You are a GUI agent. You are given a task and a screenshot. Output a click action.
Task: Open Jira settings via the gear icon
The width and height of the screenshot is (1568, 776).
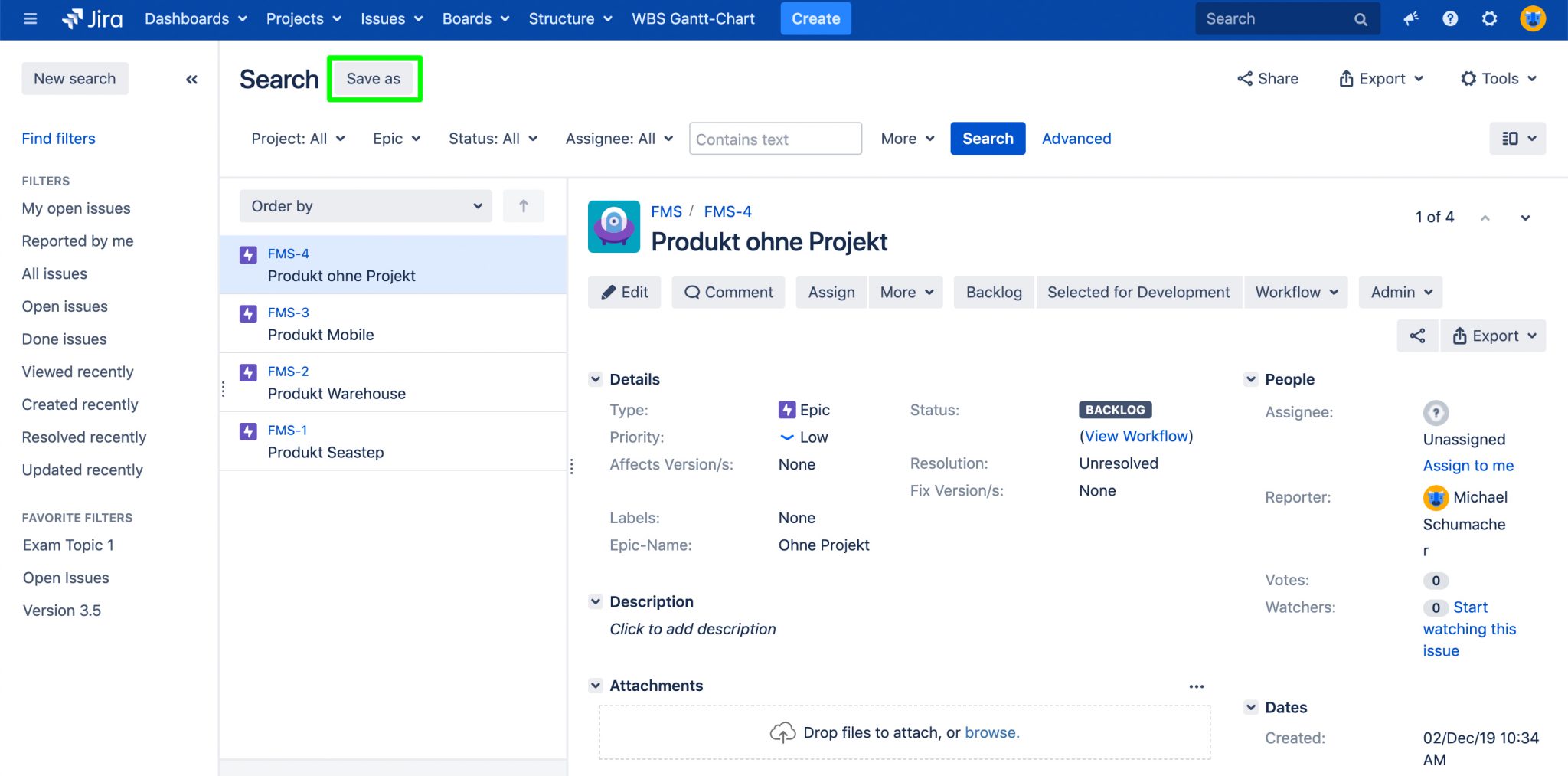pyautogui.click(x=1489, y=18)
